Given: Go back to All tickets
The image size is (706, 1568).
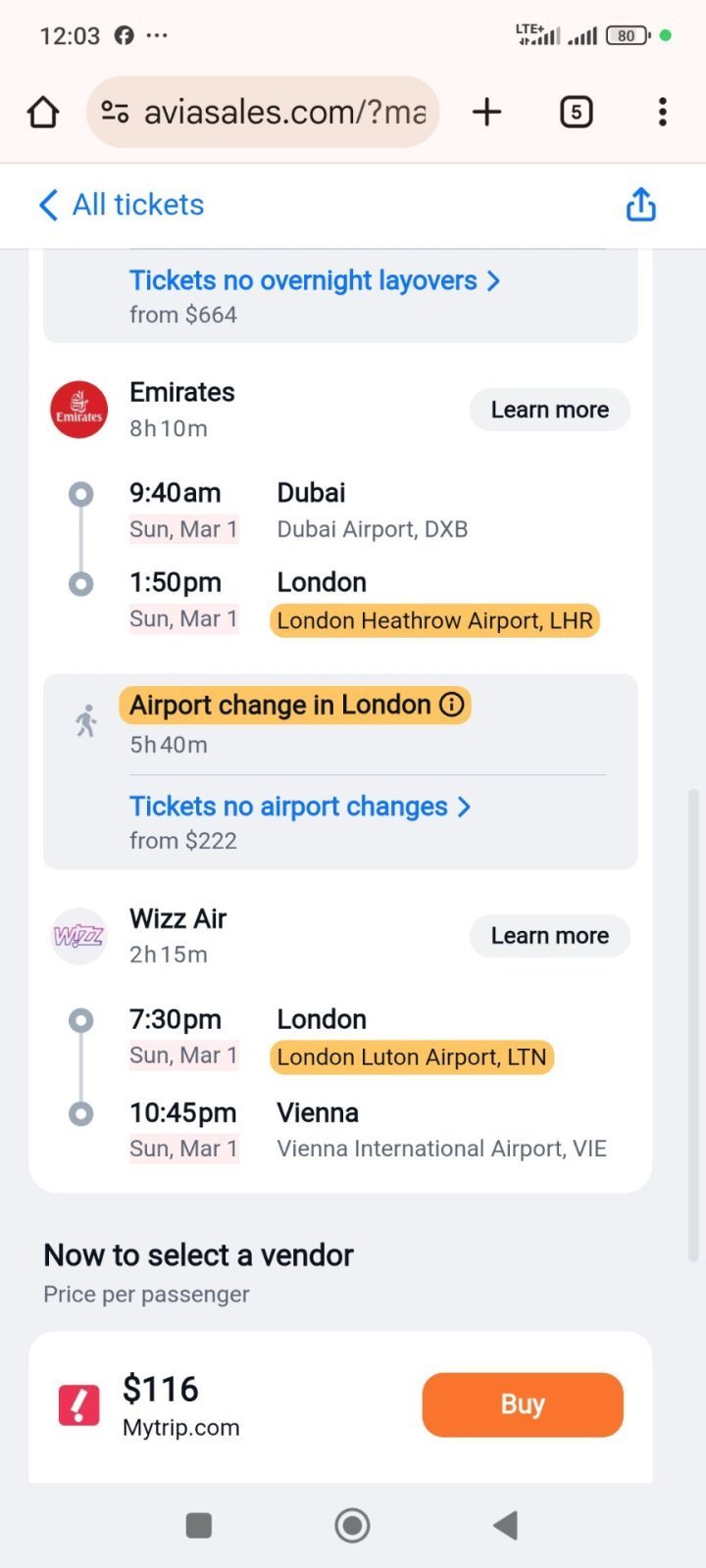Looking at the screenshot, I should (x=122, y=205).
